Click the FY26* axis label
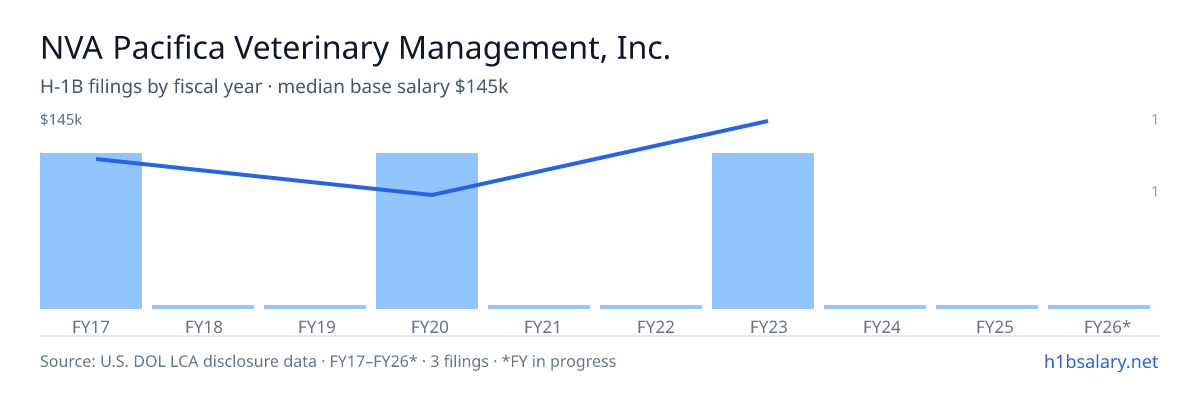Viewport: 1200px width, 400px height. click(x=1108, y=326)
